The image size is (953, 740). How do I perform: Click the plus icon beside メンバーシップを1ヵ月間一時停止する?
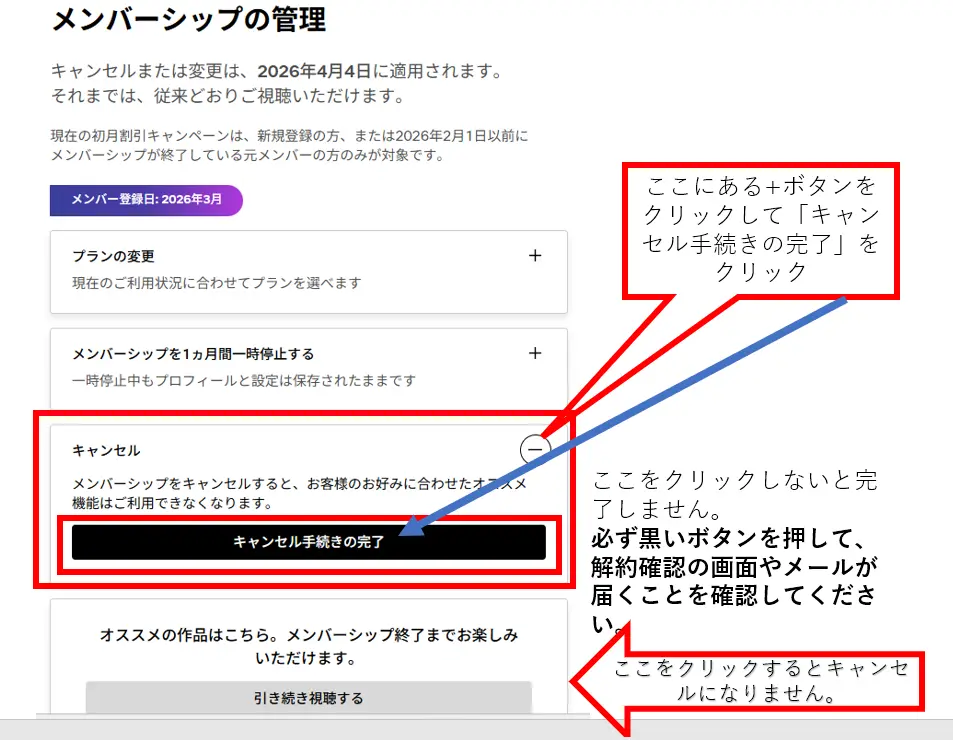(535, 353)
